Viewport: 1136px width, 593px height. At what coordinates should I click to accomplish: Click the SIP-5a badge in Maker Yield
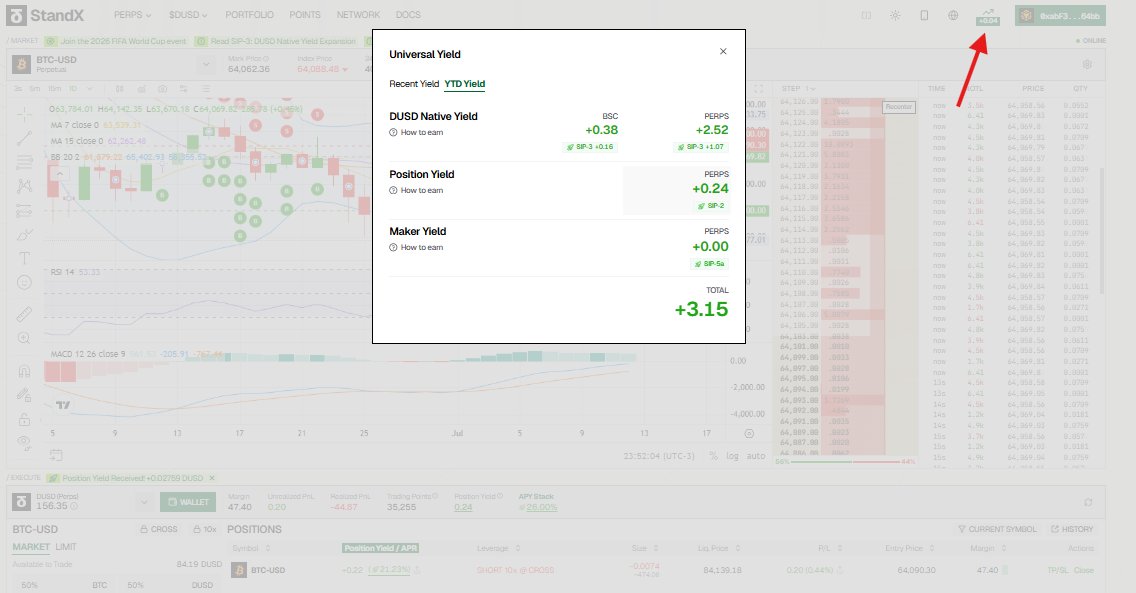pyautogui.click(x=710, y=264)
